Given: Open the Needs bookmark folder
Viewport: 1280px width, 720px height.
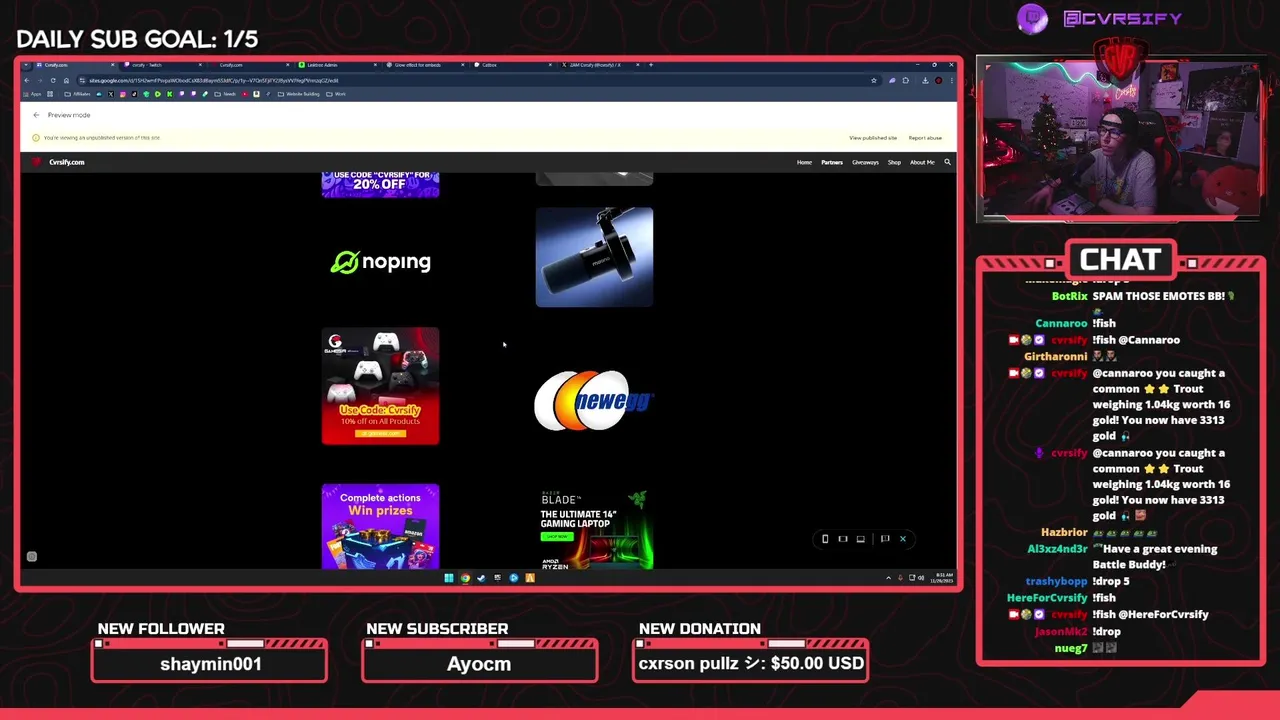Looking at the screenshot, I should (x=225, y=94).
